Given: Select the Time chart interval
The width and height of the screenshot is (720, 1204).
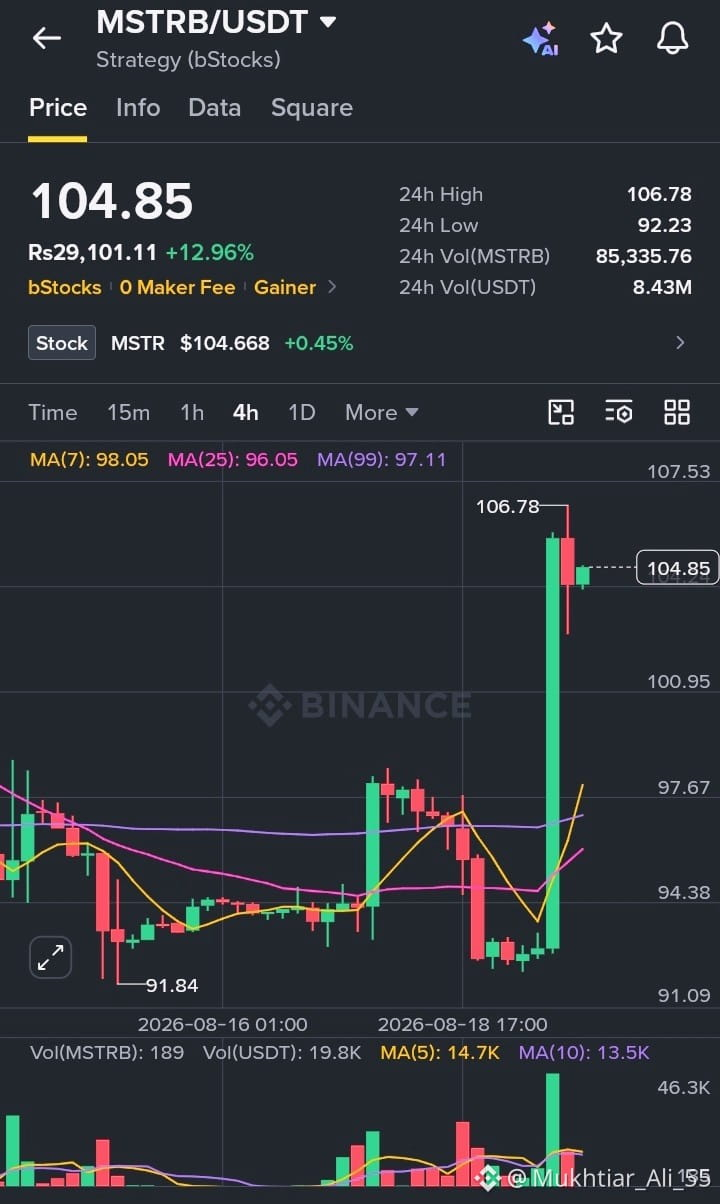Looking at the screenshot, I should (x=53, y=413).
